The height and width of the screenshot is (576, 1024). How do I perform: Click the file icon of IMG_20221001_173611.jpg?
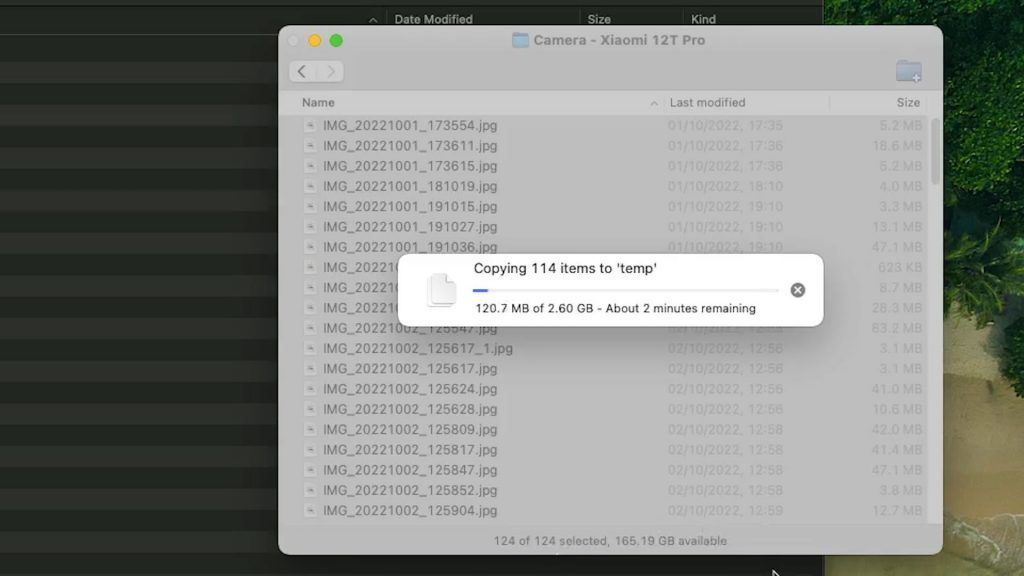[x=310, y=146]
